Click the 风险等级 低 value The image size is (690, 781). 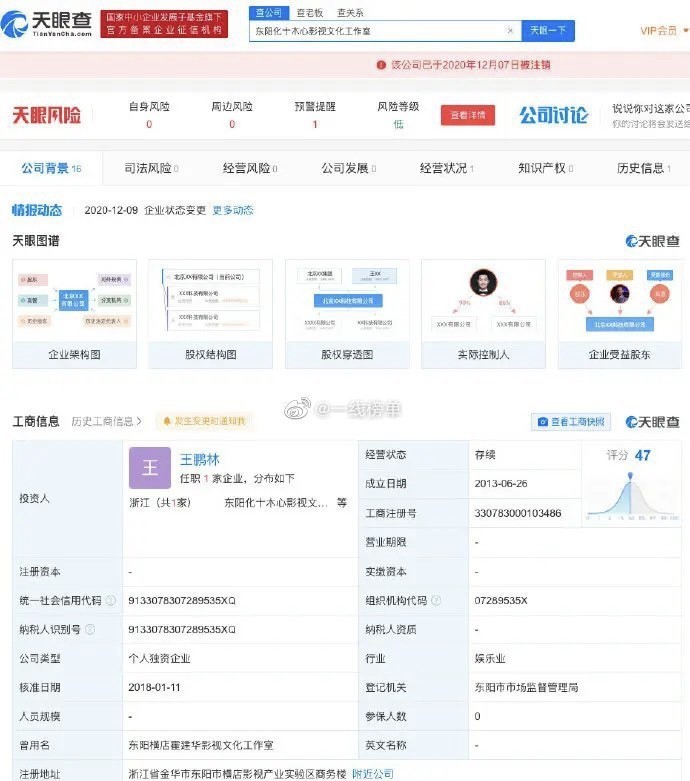tap(398, 124)
